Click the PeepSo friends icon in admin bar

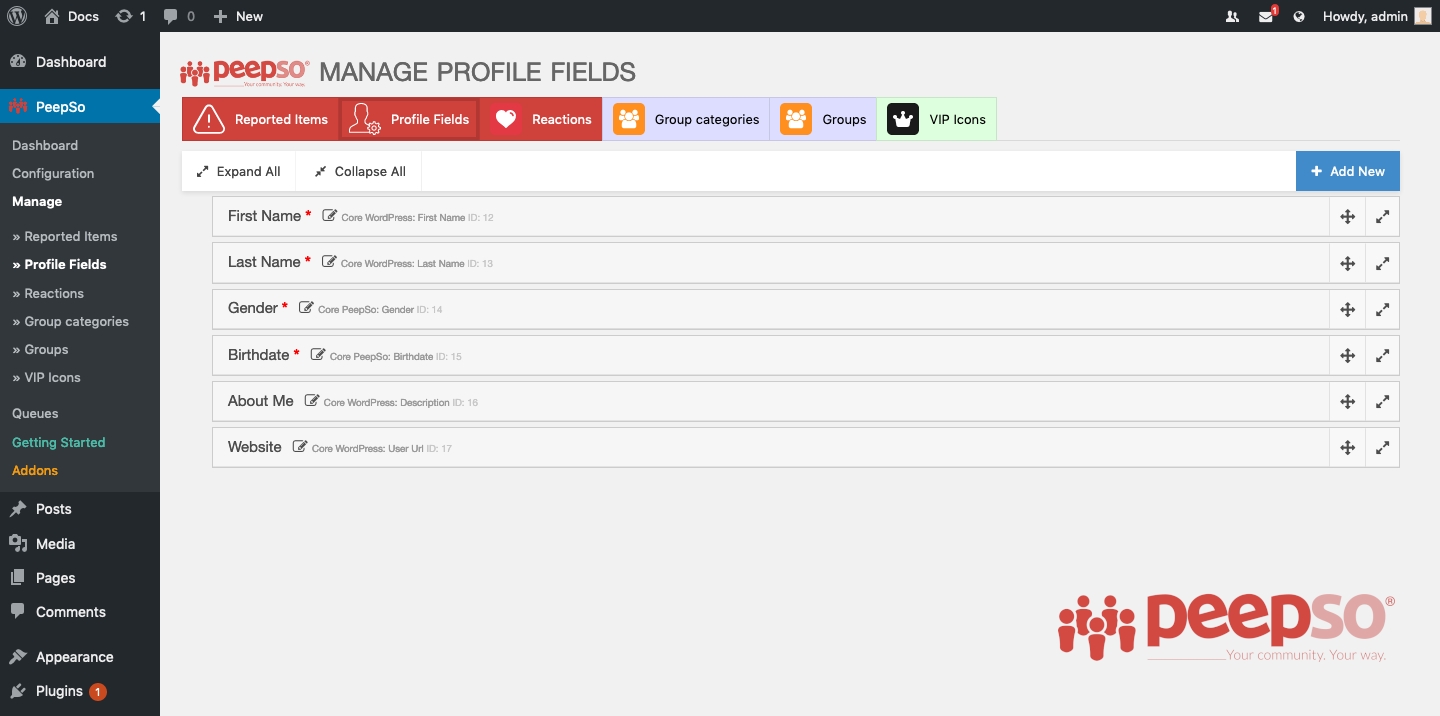(1232, 16)
